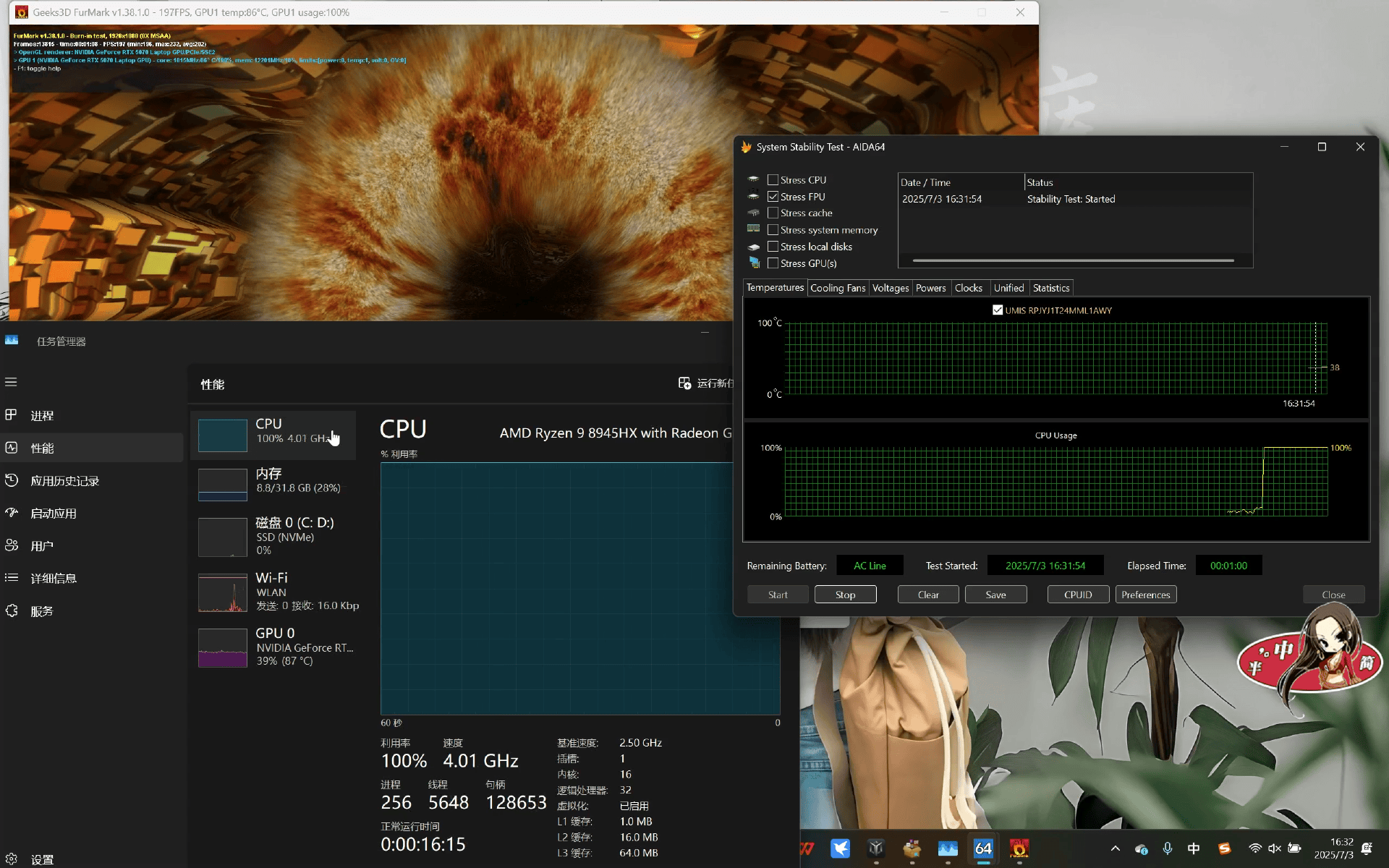Open AIDA64 Preferences
Image resolution: width=1389 pixels, height=868 pixels.
[x=1146, y=595]
